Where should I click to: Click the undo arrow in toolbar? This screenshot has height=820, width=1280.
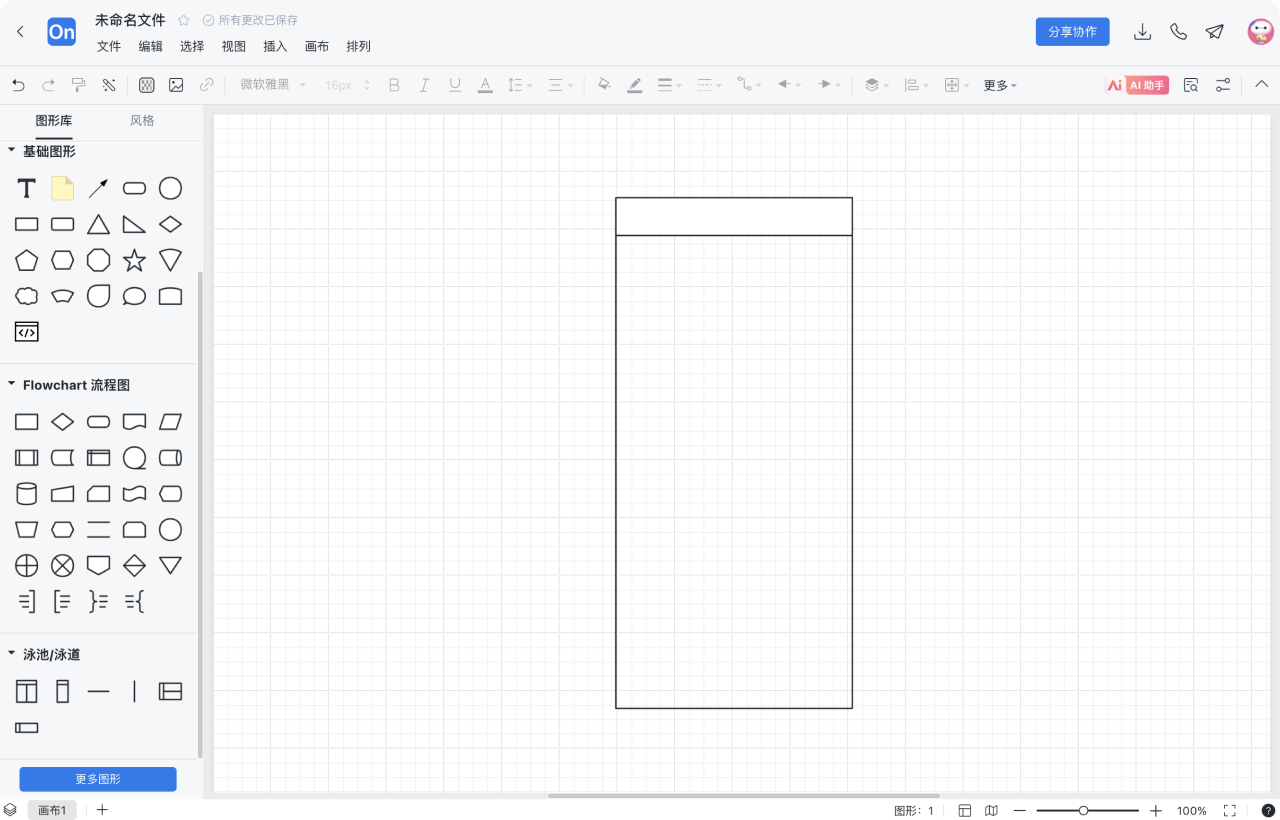[x=18, y=85]
